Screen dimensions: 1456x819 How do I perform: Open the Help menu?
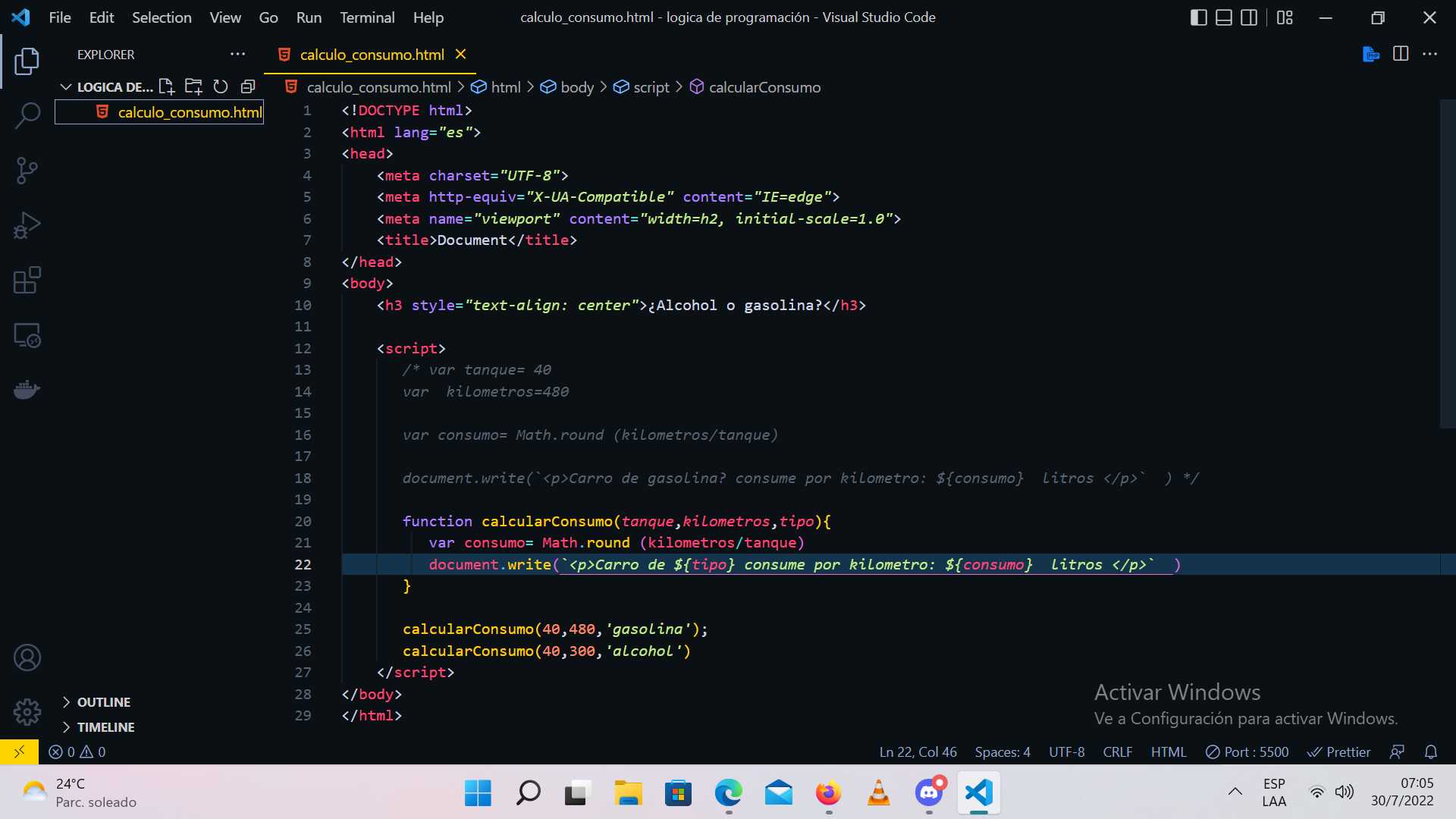tap(428, 17)
